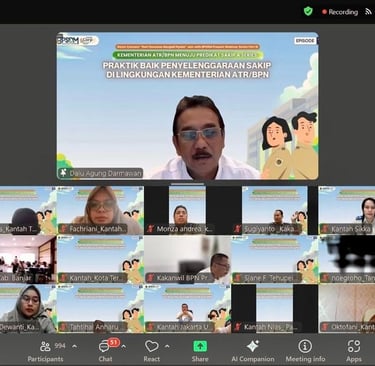Screen dimensions: 375x366
Task: Select Fachriani_Kantah participant tile
Action: [x=100, y=210]
